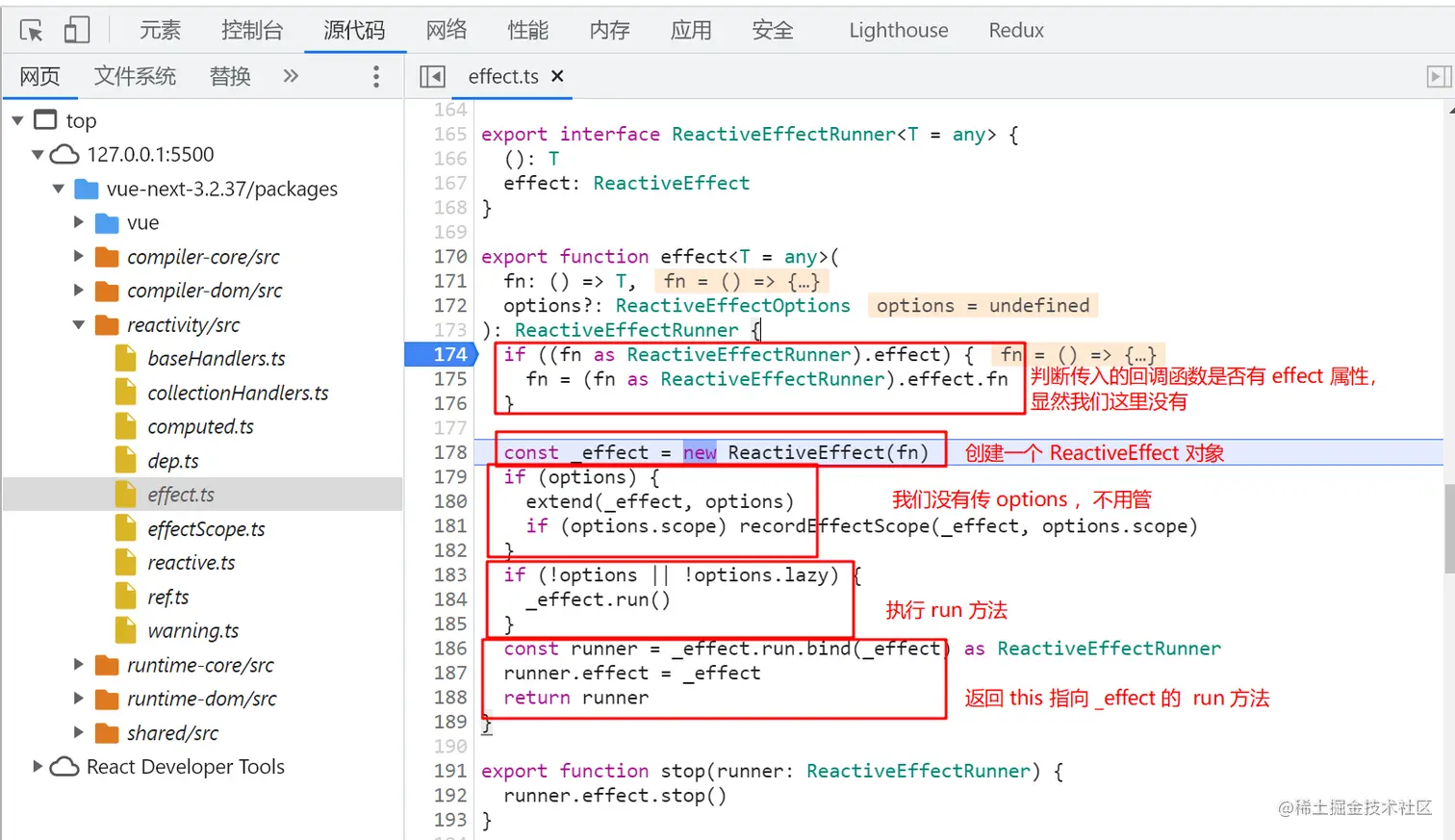Expand the vue folder
This screenshot has height=840, width=1455.
79,222
